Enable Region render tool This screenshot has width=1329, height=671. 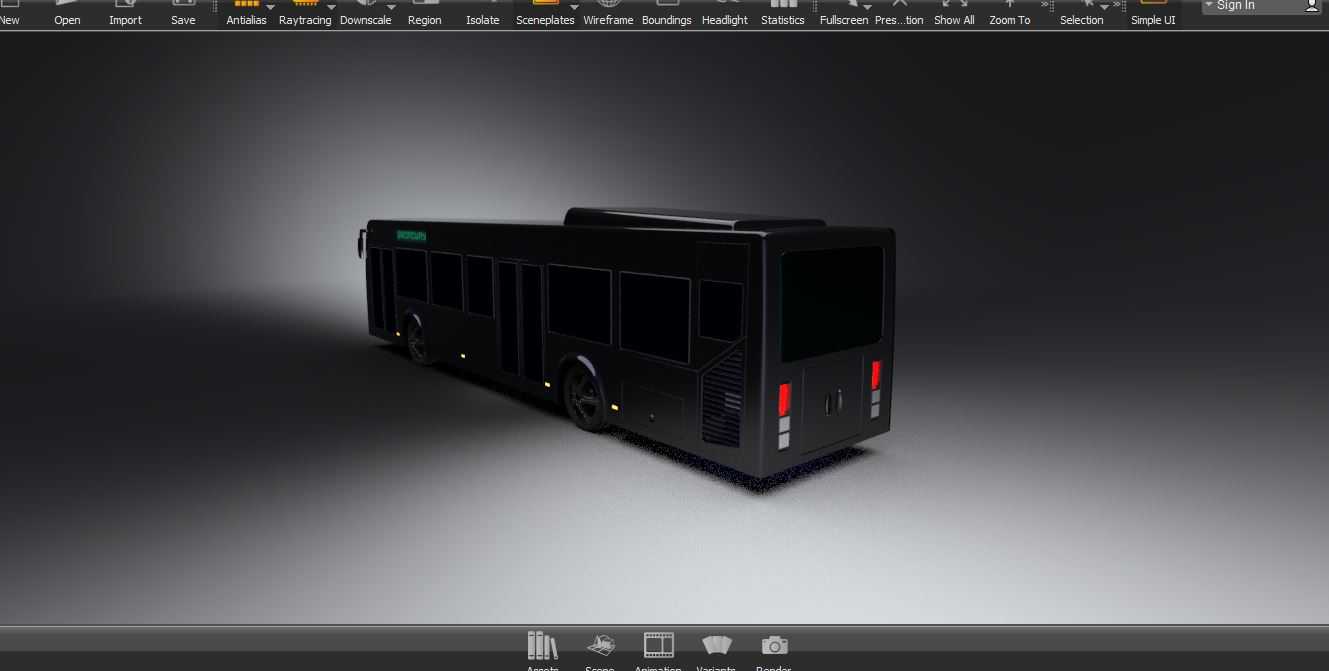click(x=424, y=13)
